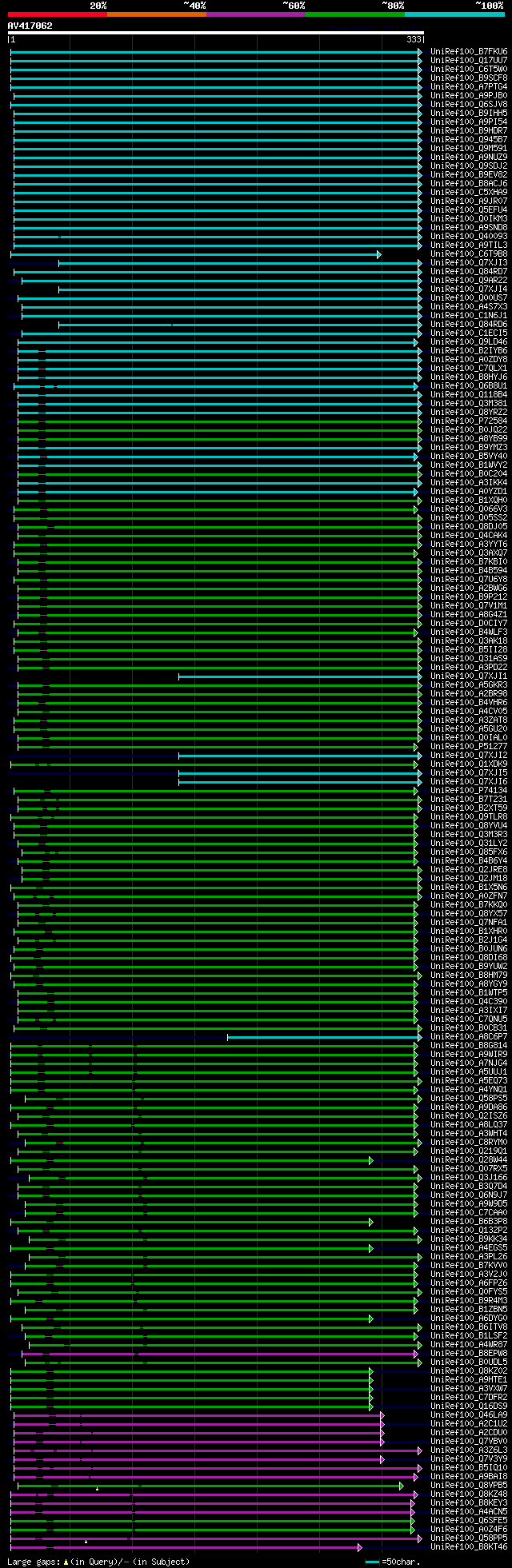Open hit UniRef100_C6T5W0
This screenshot has height=1568, width=512.
click(469, 69)
